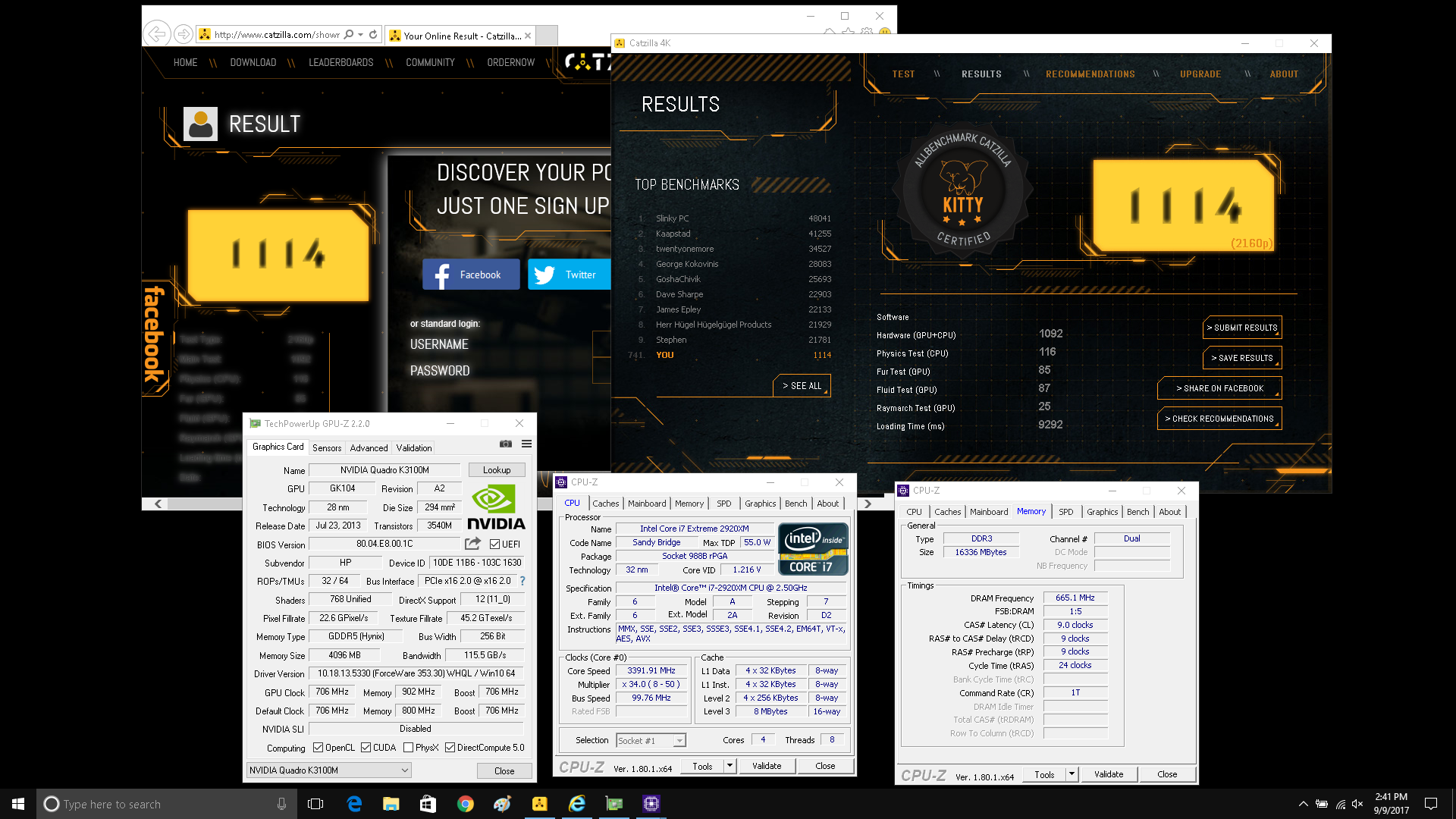Image resolution: width=1456 pixels, height=819 pixels.
Task: Toggle the UEFI checkbox in GPU-Z
Action: [x=494, y=544]
